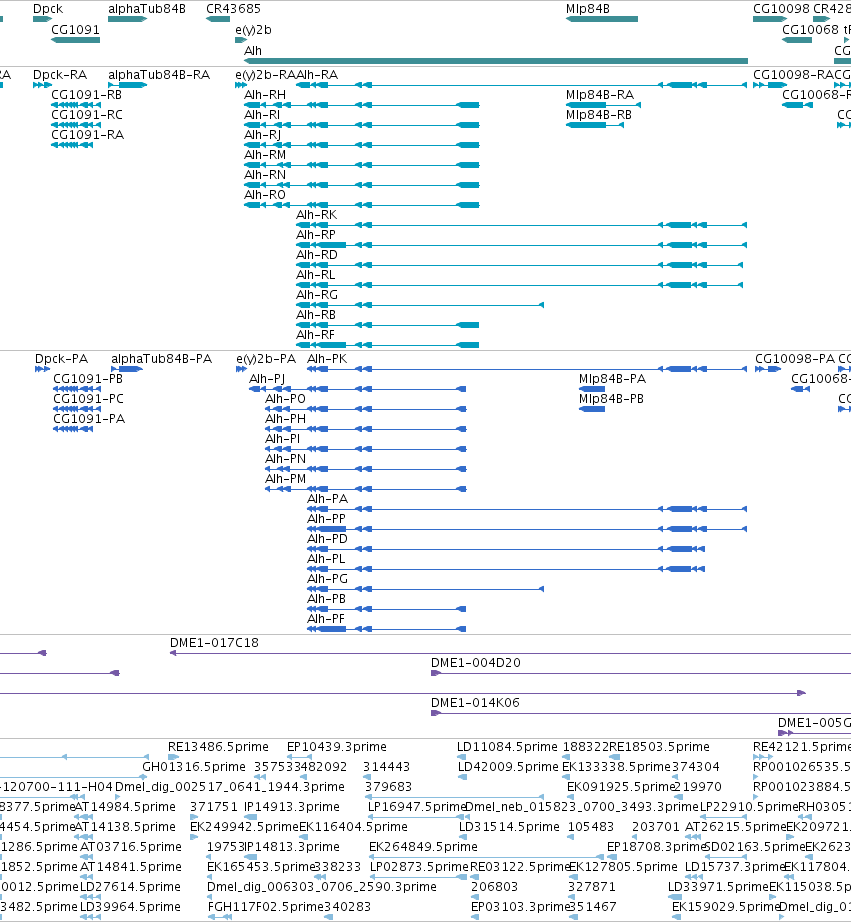Select transcript Alh-RF
851x922 pixels.
(388, 345)
